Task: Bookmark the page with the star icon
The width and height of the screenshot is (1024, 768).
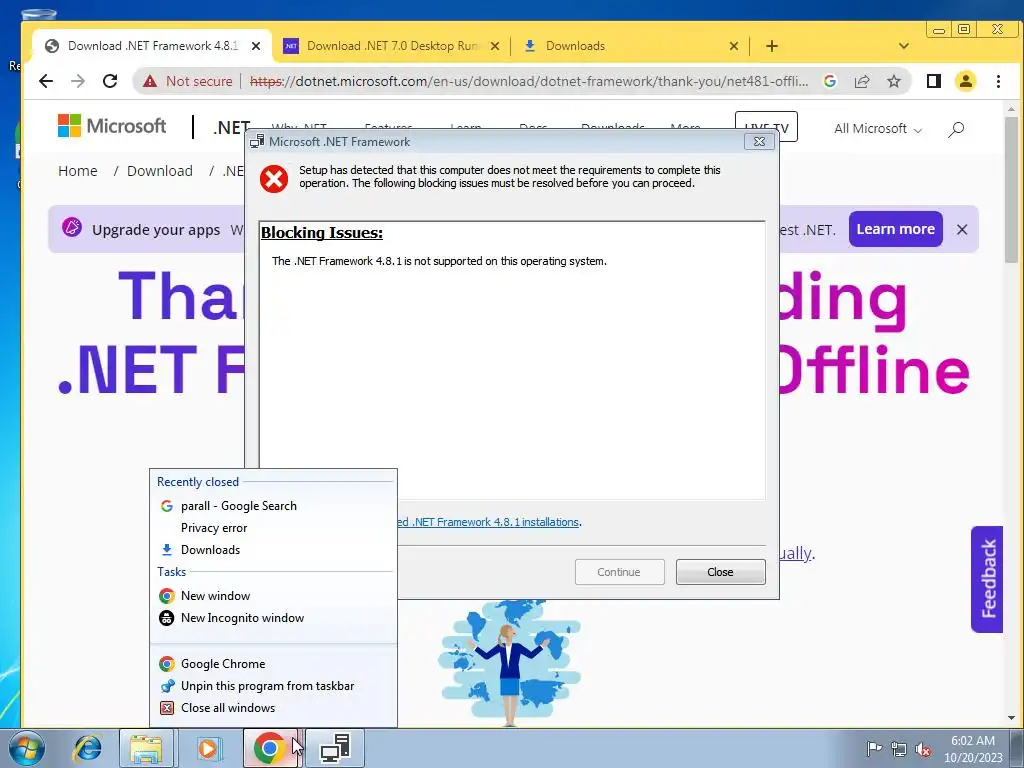Action: (894, 81)
